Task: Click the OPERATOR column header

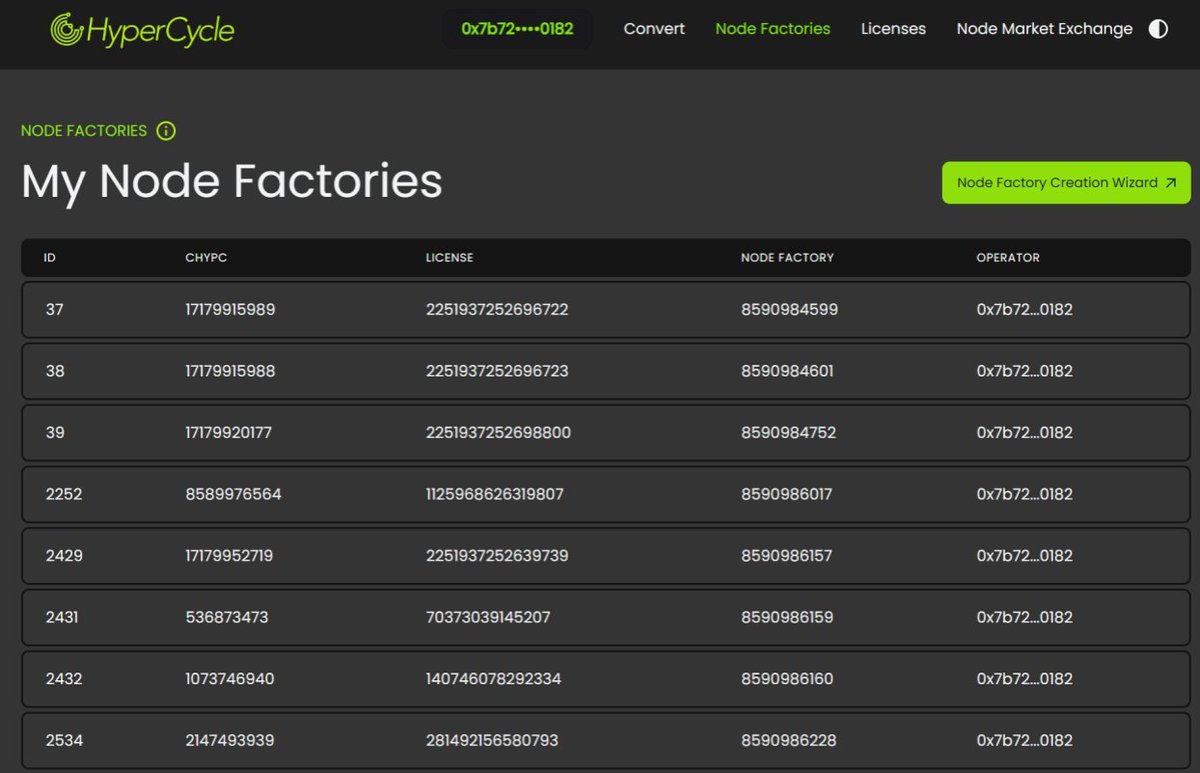Action: tap(1008, 258)
